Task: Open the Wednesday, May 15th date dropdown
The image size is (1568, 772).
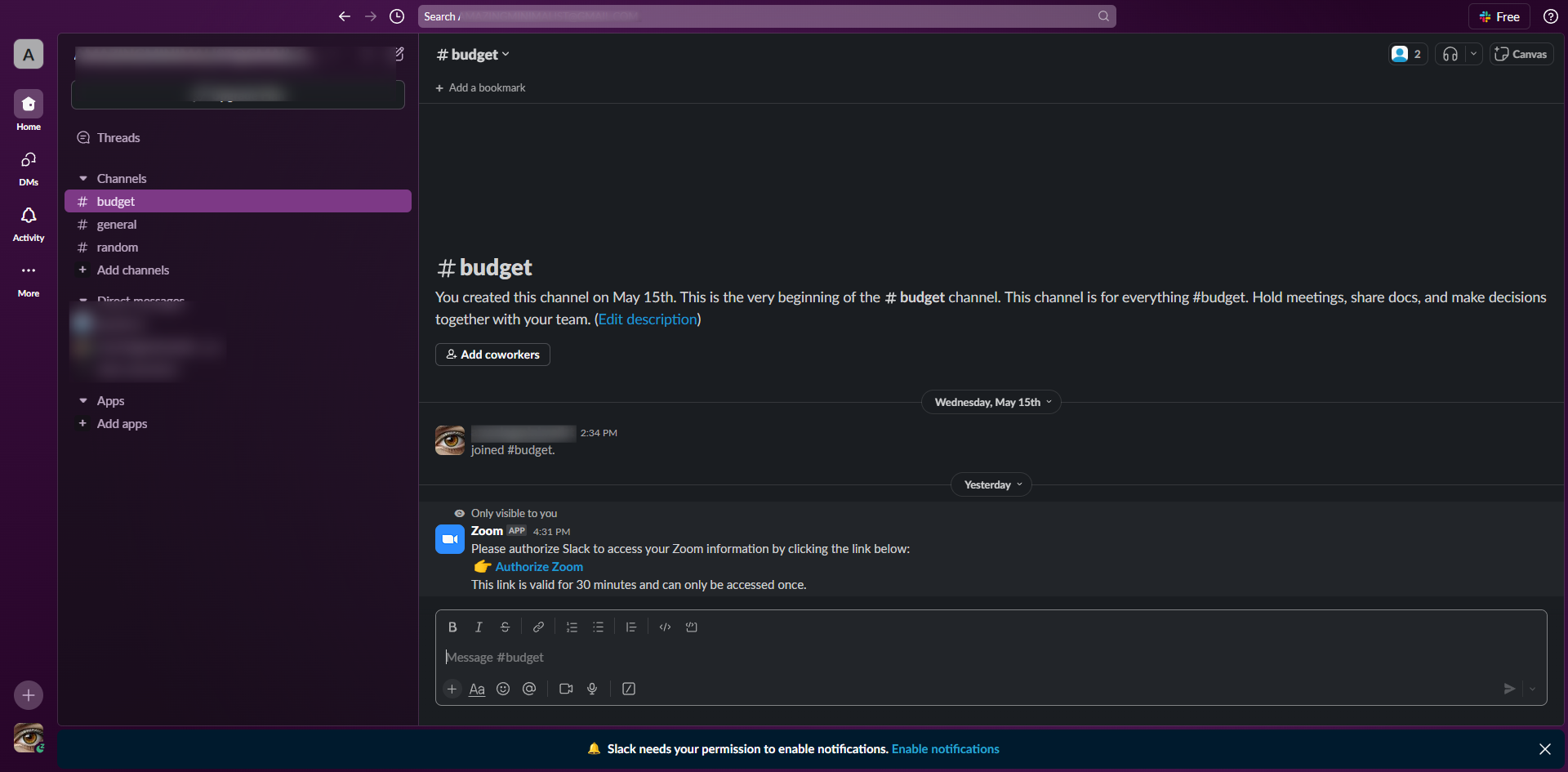Action: [x=991, y=402]
